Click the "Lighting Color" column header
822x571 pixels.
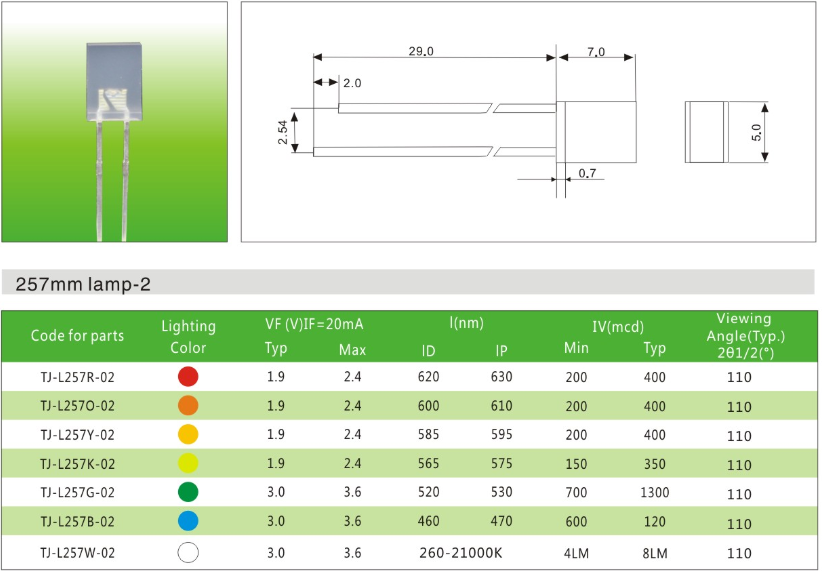188,337
